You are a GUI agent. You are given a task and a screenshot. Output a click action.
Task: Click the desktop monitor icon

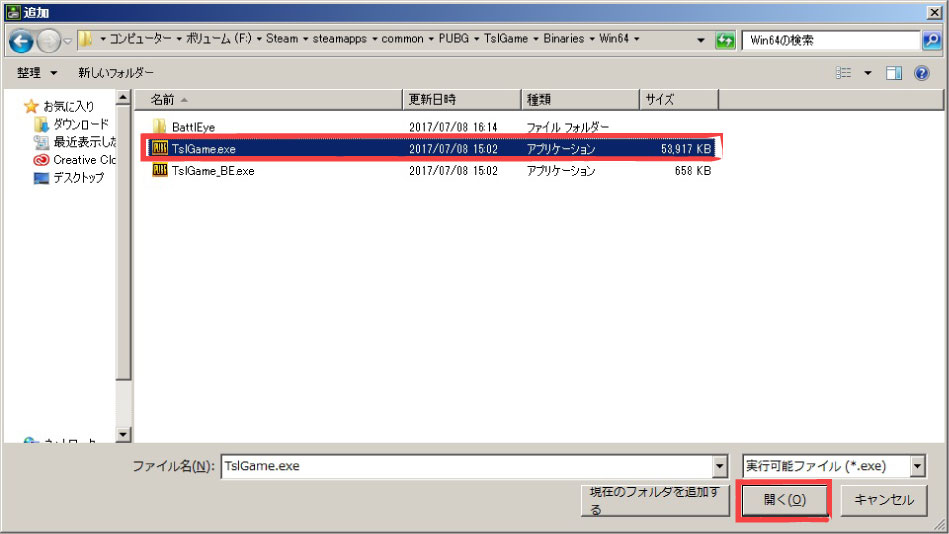(x=41, y=178)
